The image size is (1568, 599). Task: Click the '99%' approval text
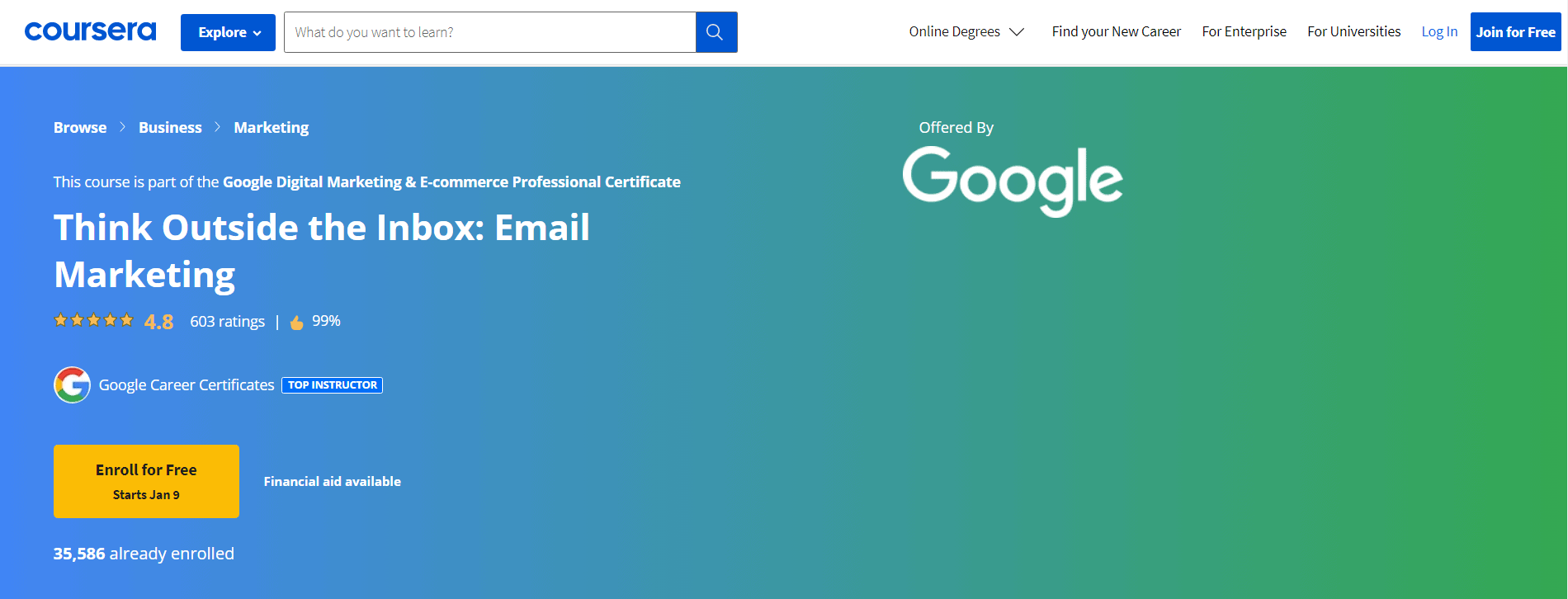[326, 321]
